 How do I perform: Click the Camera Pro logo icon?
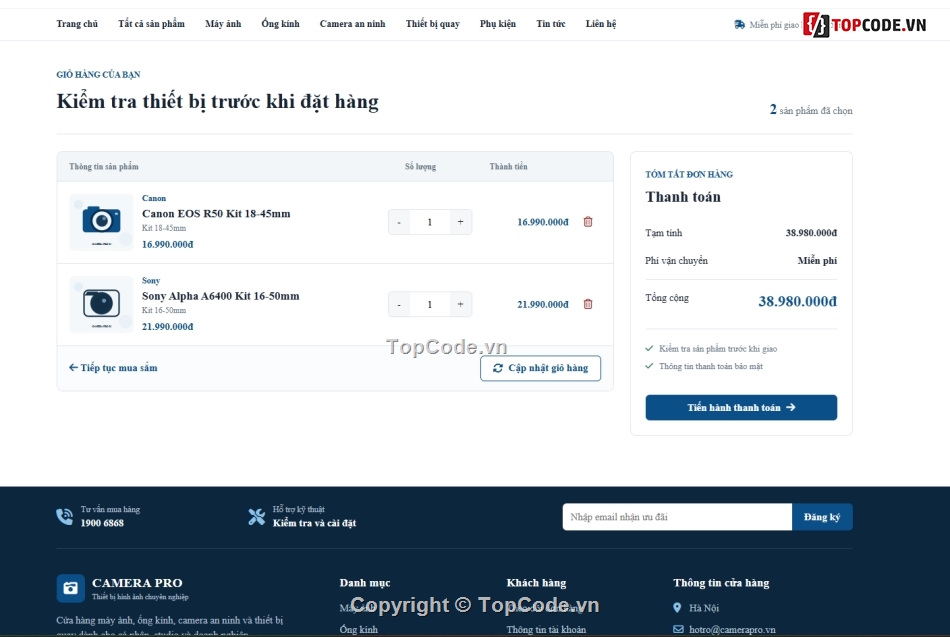tap(70, 588)
